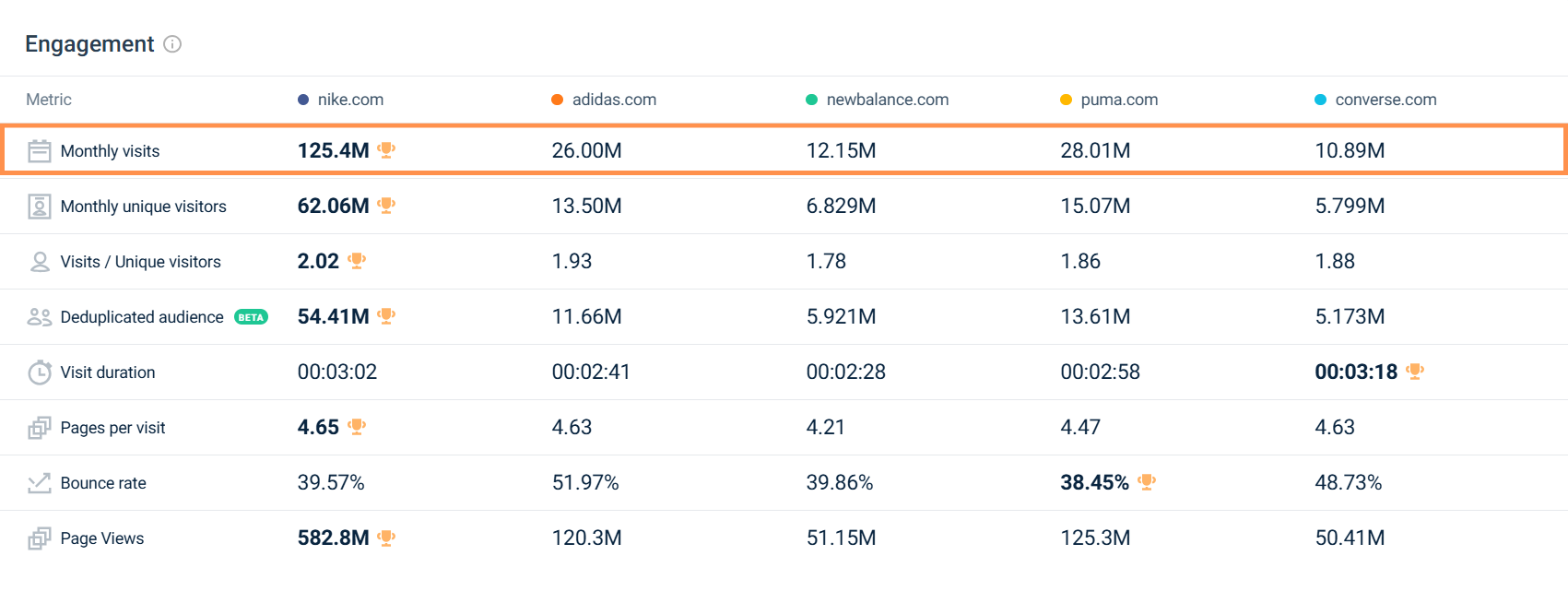
Task: Click the Metric column header
Action: point(49,100)
